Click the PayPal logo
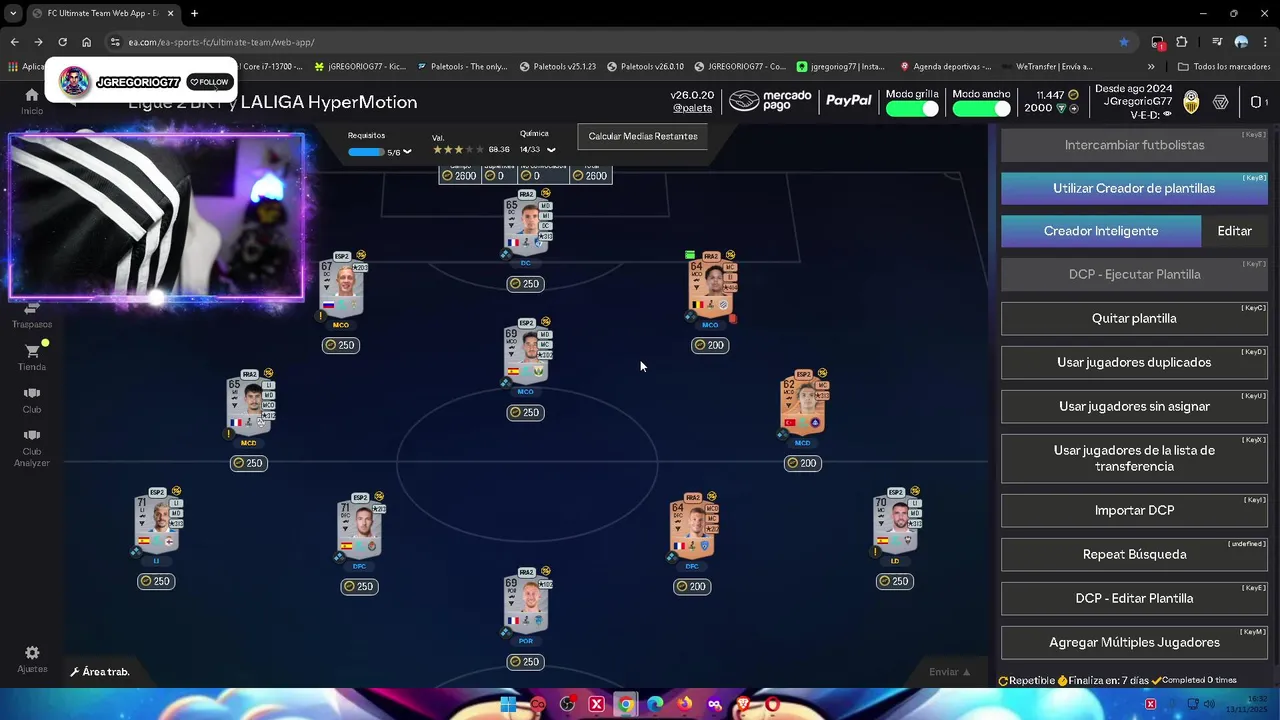Screen dimensions: 1280x720 tap(849, 101)
